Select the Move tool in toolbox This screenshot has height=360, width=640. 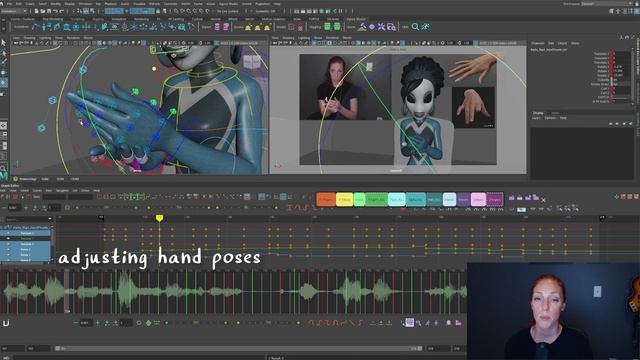pos(3,72)
